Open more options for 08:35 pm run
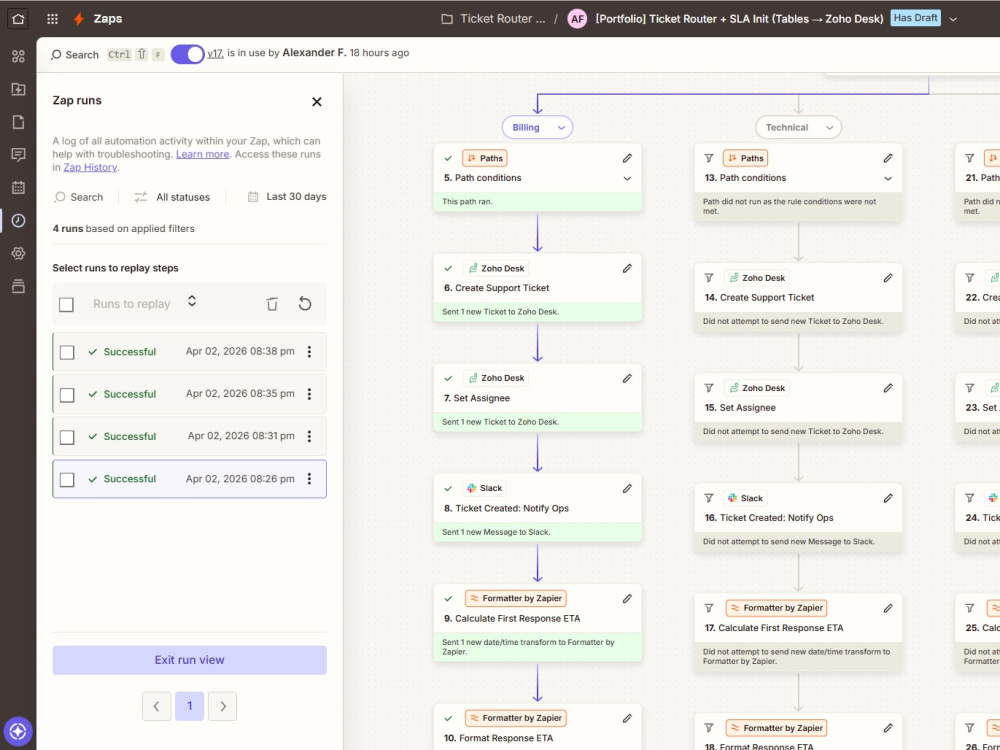This screenshot has width=1000, height=750. click(x=309, y=394)
